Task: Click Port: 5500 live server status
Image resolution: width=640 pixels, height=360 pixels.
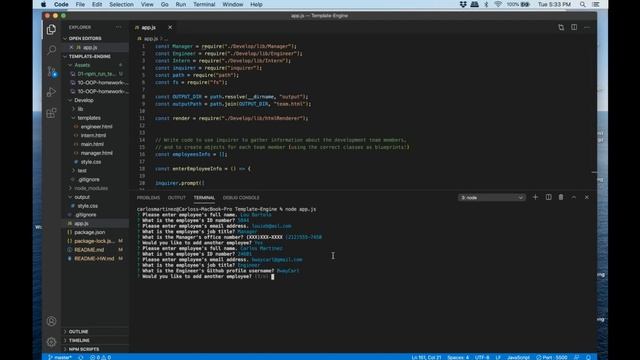Action: pyautogui.click(x=552, y=357)
